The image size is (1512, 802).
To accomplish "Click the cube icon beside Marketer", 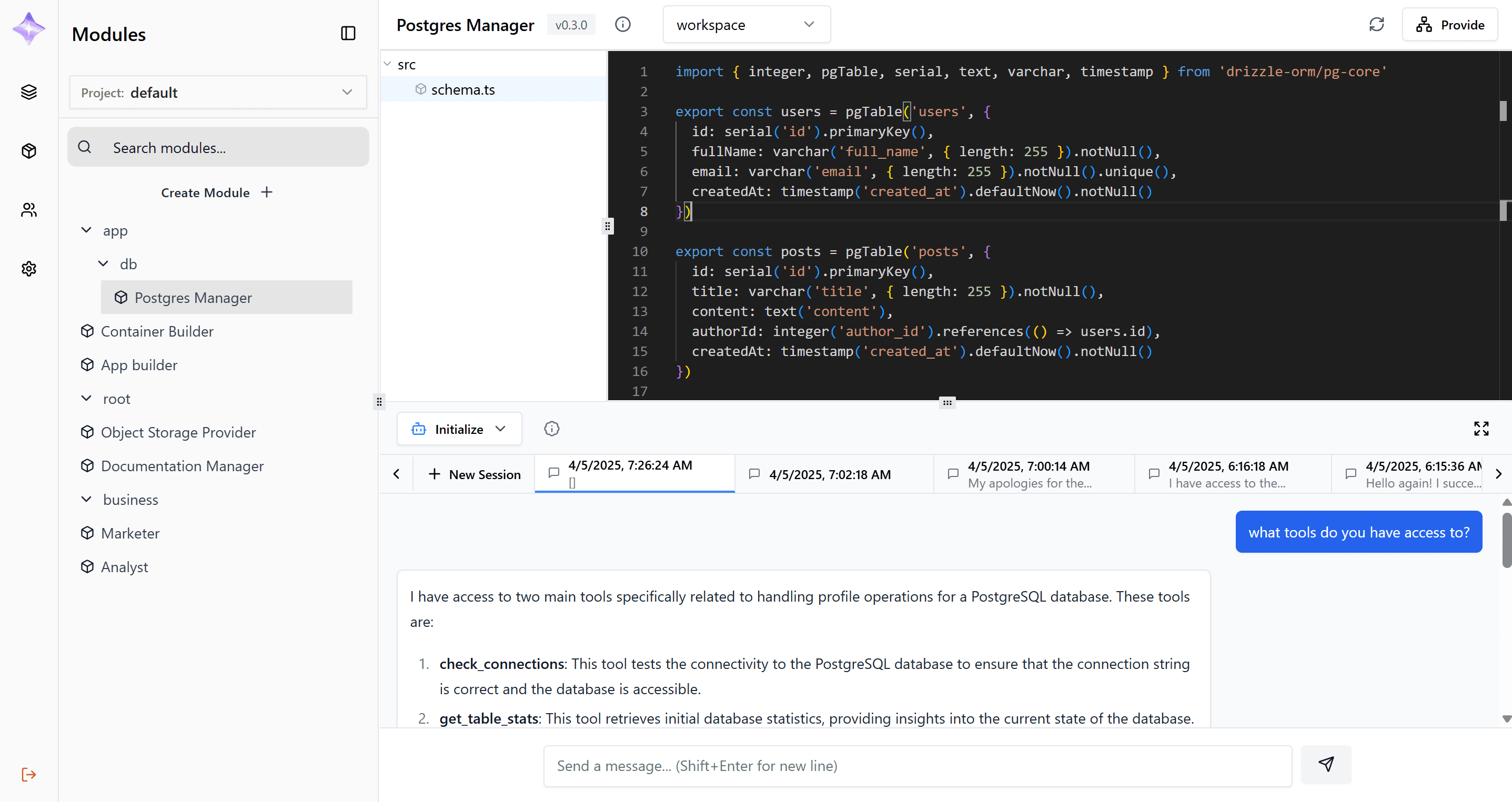I will pos(87,533).
